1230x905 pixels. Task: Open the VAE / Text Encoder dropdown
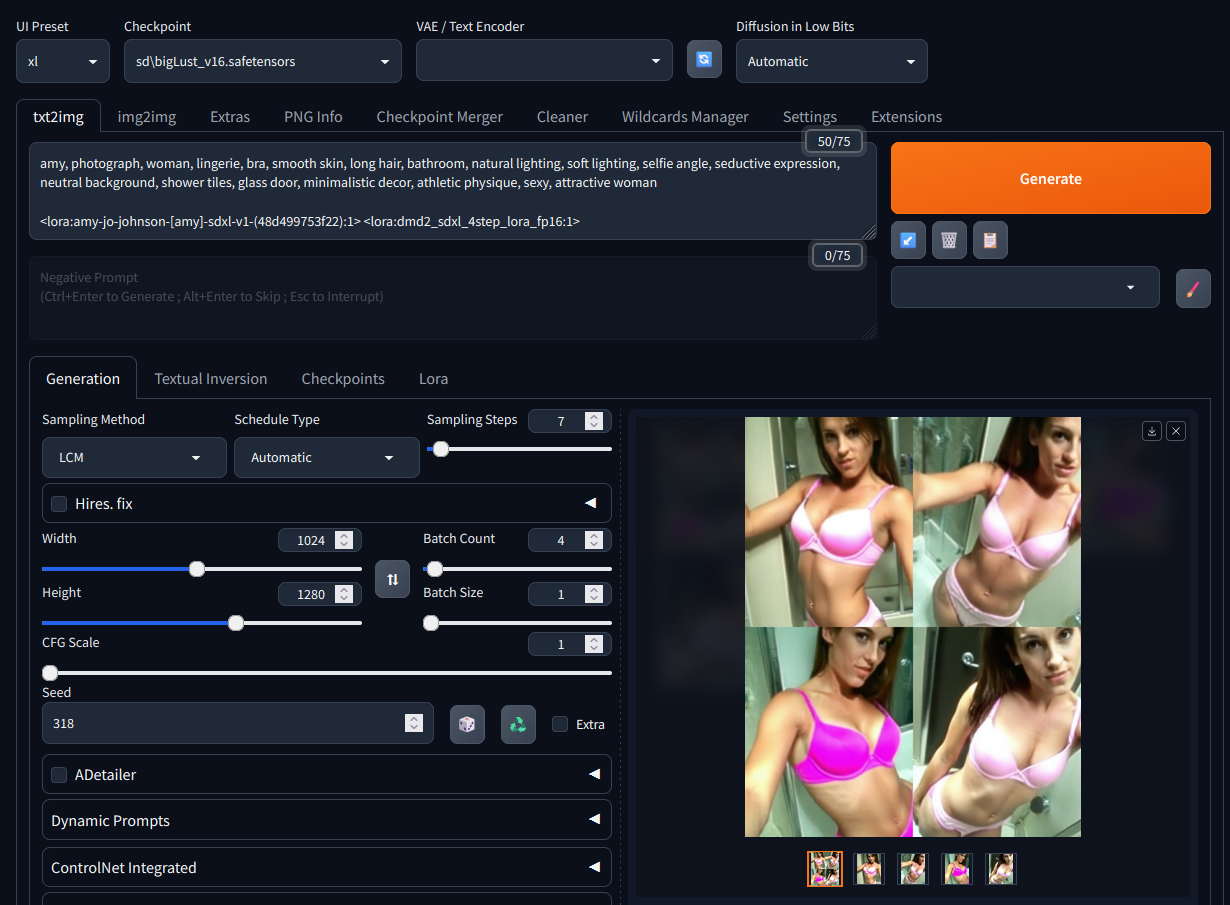click(544, 61)
